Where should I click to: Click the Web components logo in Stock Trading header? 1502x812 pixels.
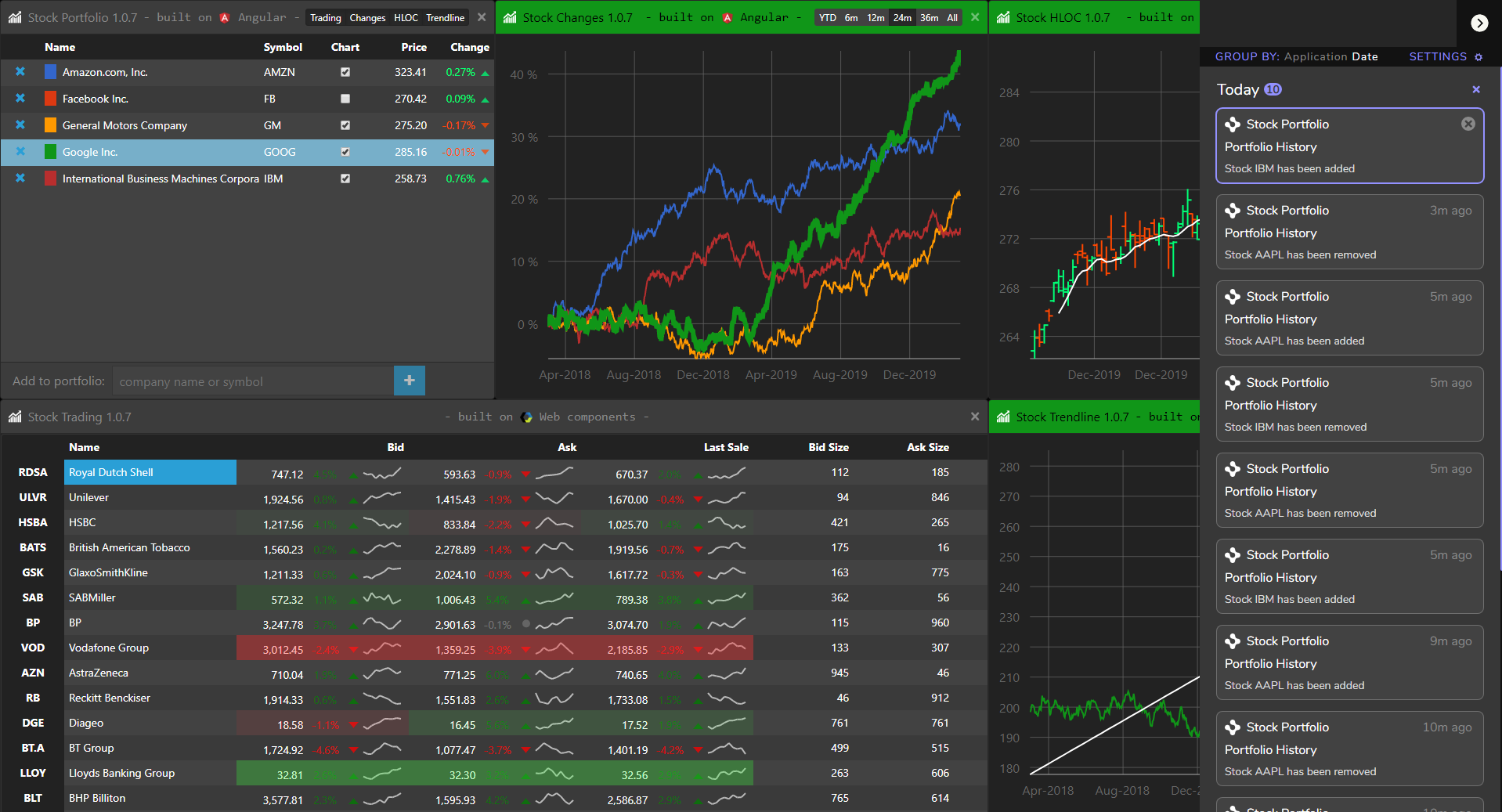[527, 417]
